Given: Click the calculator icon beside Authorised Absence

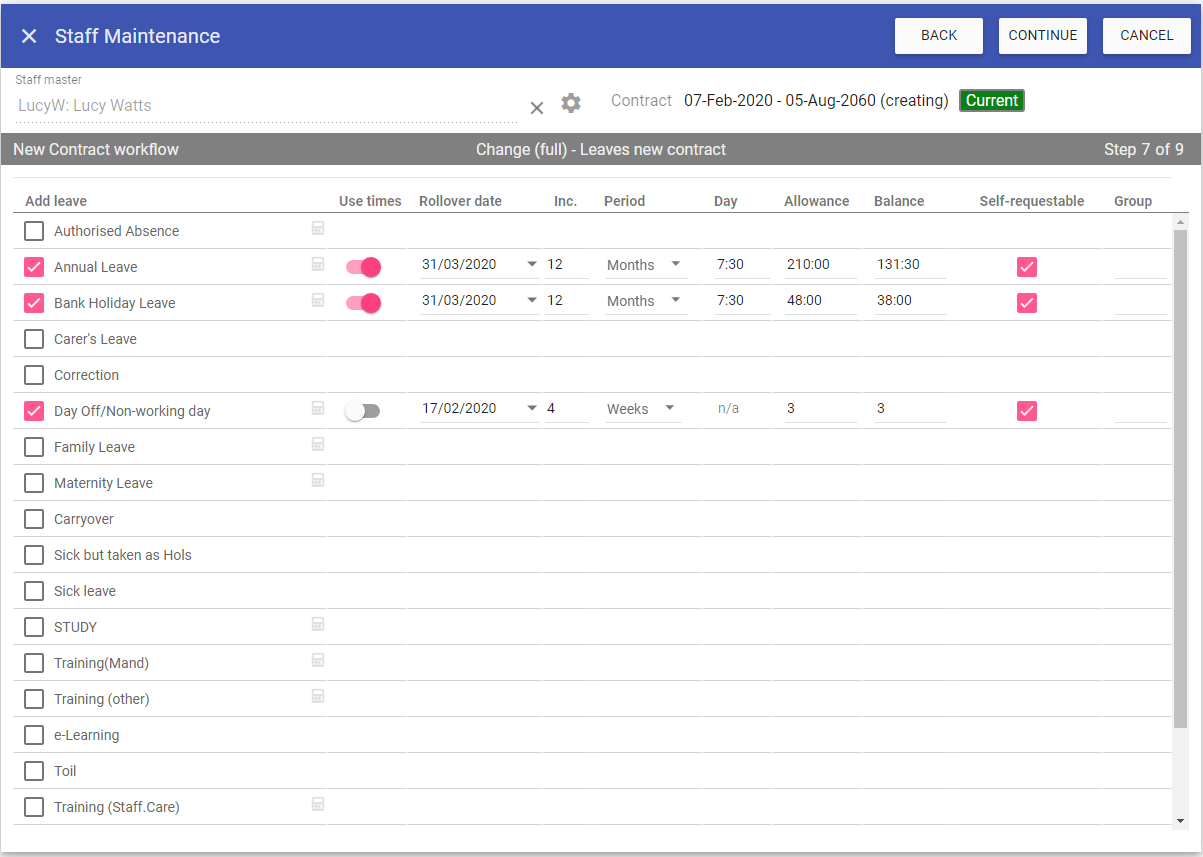Looking at the screenshot, I should [318, 228].
